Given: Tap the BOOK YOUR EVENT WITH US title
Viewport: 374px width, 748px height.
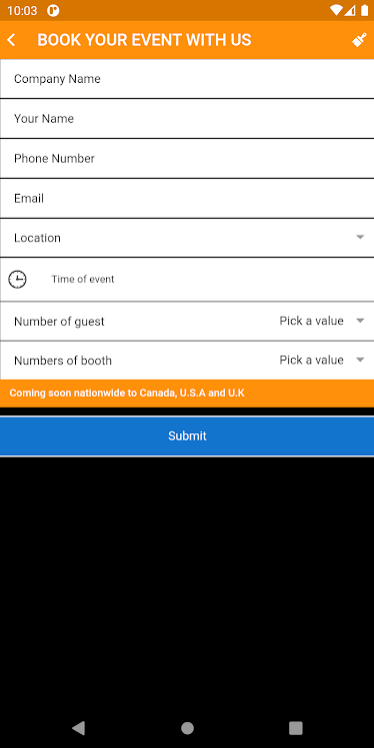Looking at the screenshot, I should (x=144, y=40).
